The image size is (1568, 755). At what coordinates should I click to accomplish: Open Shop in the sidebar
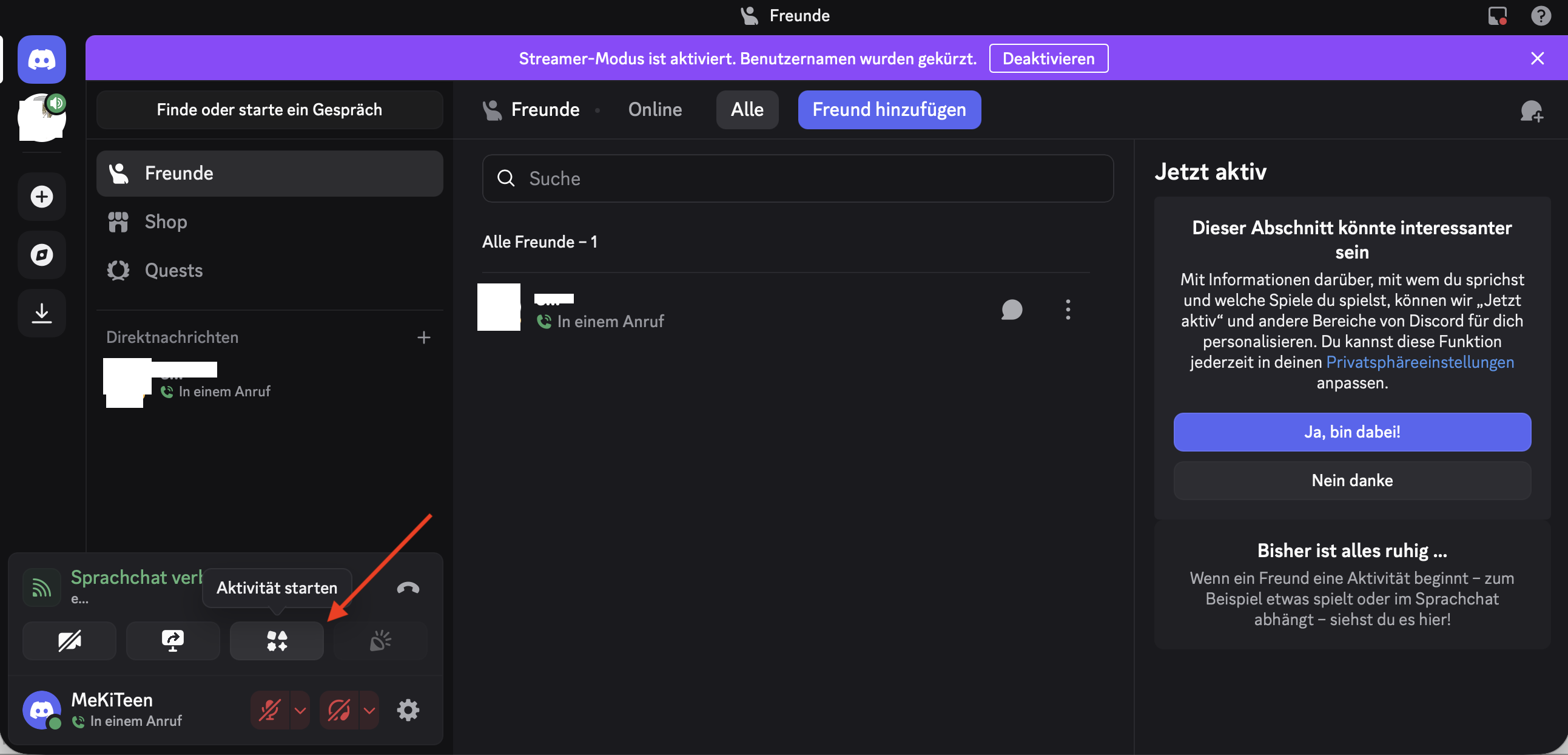(x=166, y=222)
